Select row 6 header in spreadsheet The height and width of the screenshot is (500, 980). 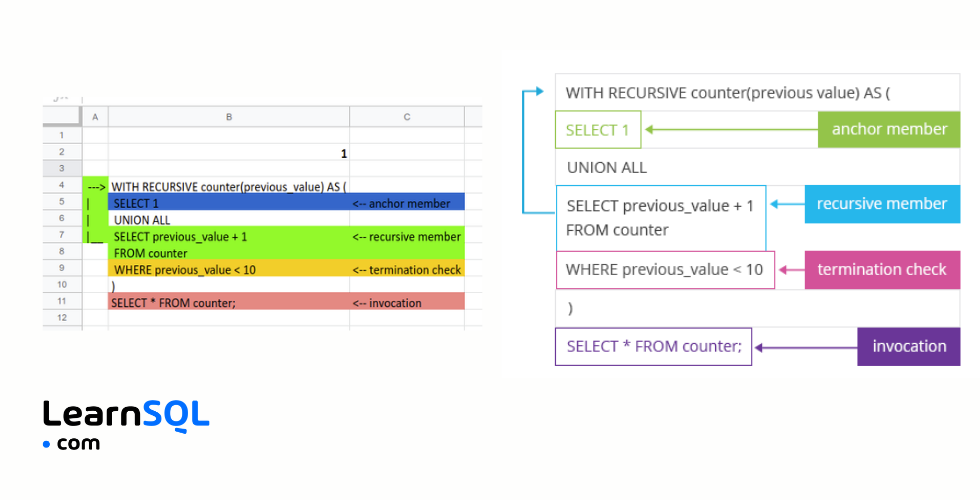coord(62,218)
